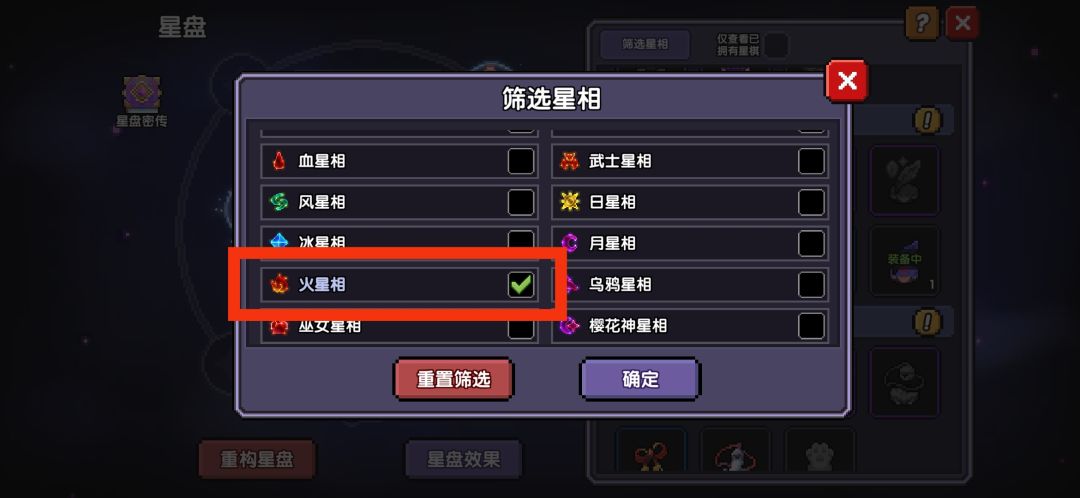
Task: Enable the 血星相 checkbox
Action: (521, 161)
